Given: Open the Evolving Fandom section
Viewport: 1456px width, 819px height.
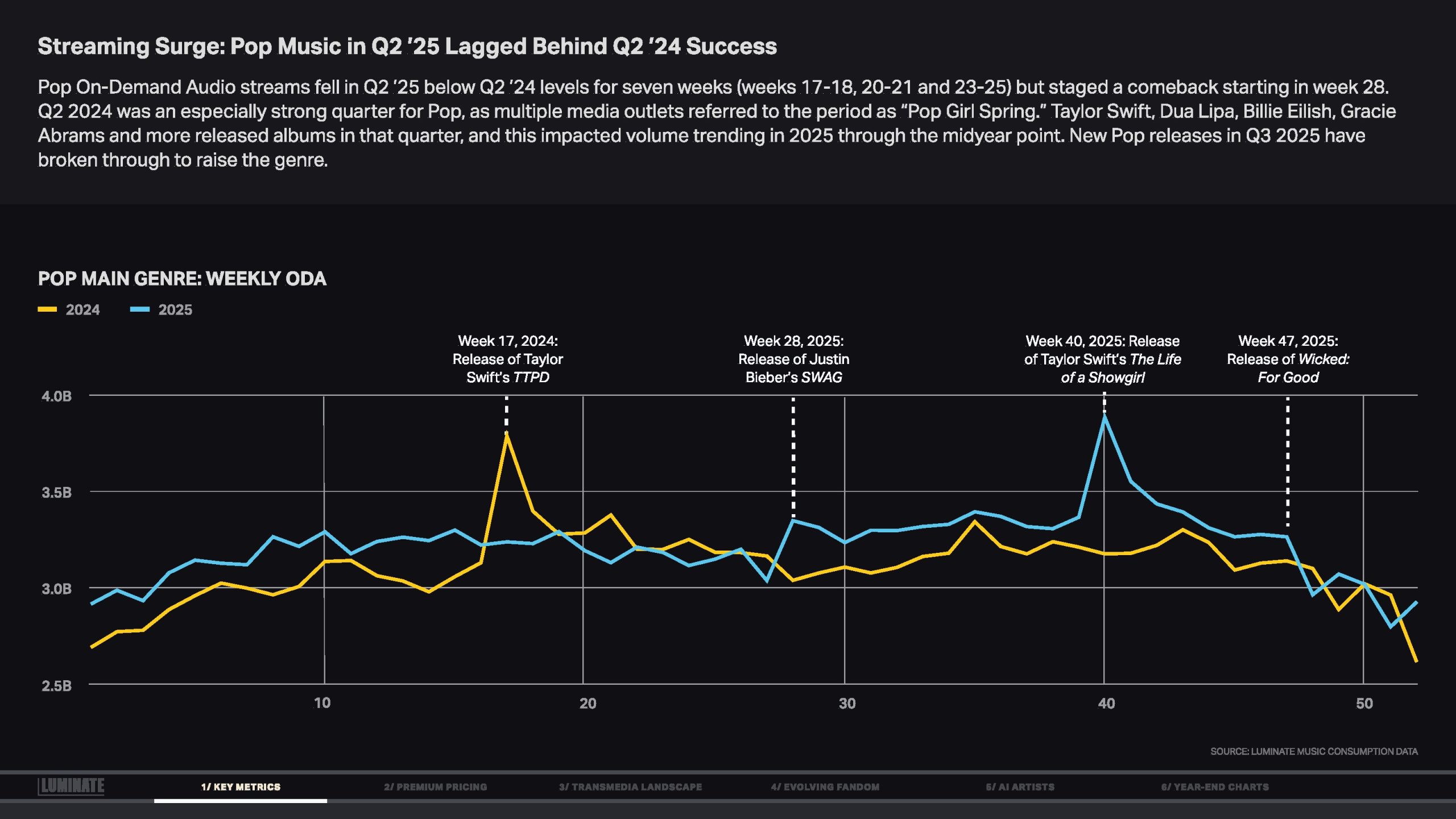Looking at the screenshot, I should pos(825,787).
